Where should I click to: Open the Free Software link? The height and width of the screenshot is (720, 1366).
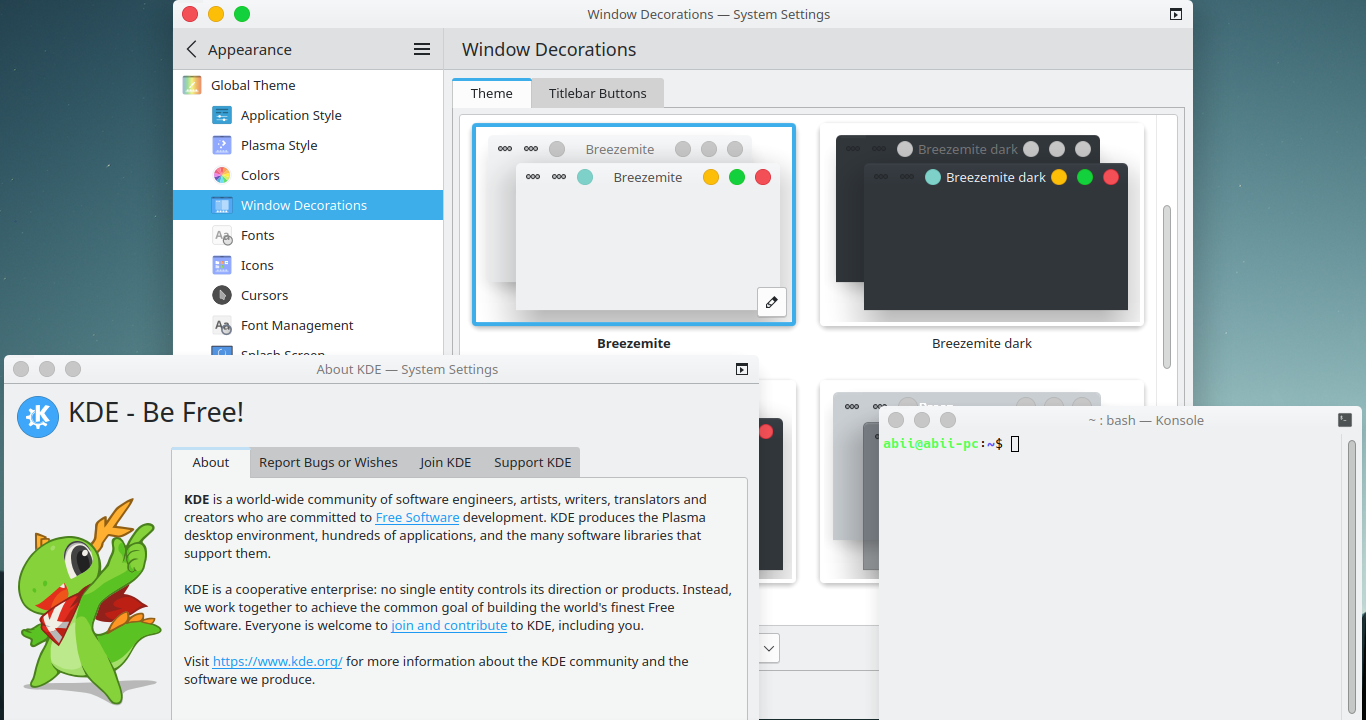click(x=417, y=517)
